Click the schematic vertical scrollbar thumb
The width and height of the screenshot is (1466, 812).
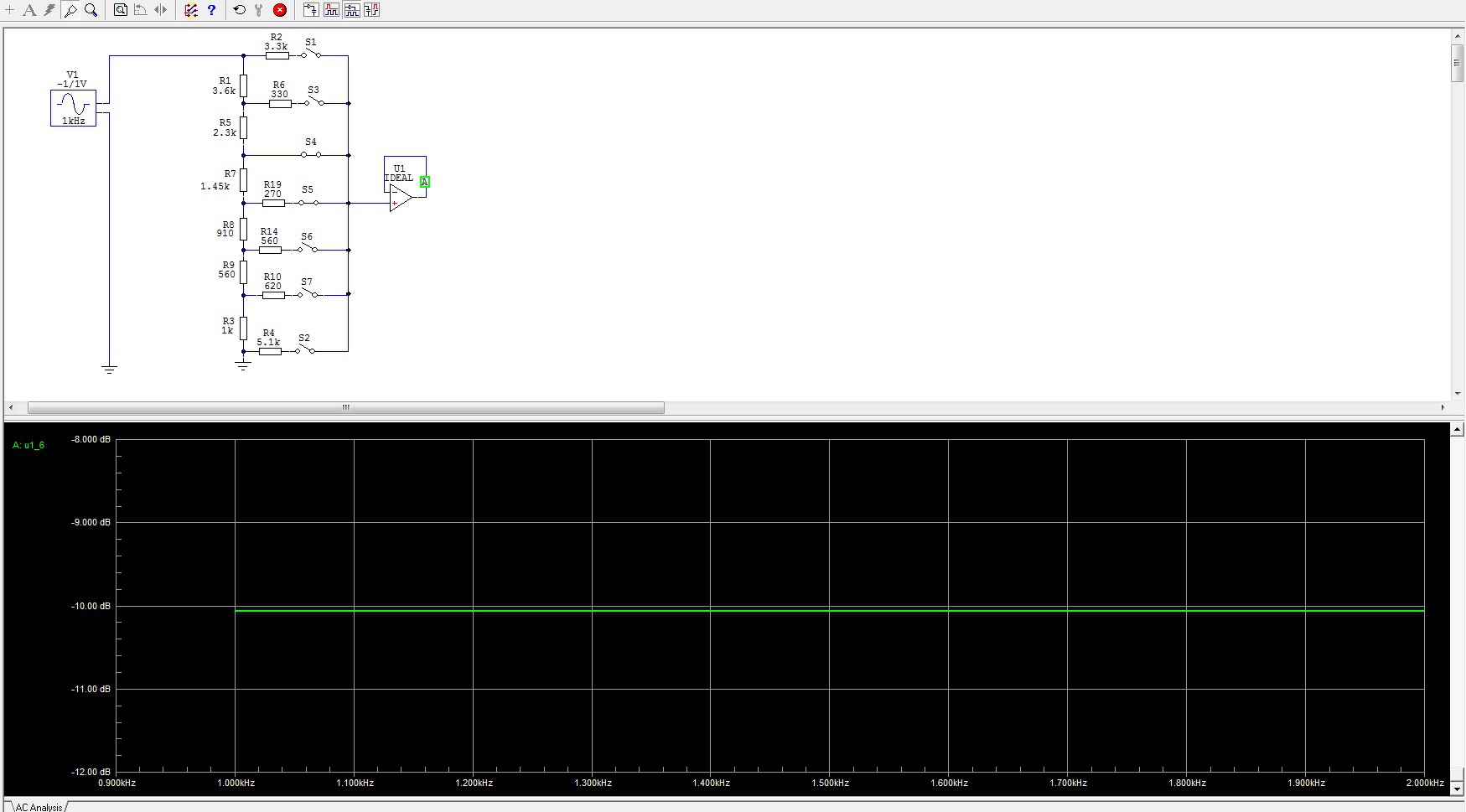[x=1457, y=64]
